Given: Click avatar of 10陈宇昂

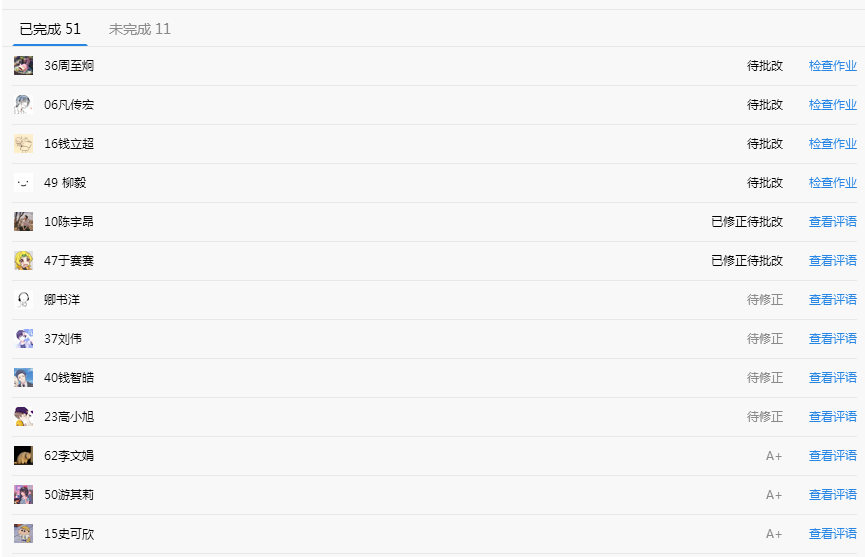Looking at the screenshot, I should click(23, 222).
